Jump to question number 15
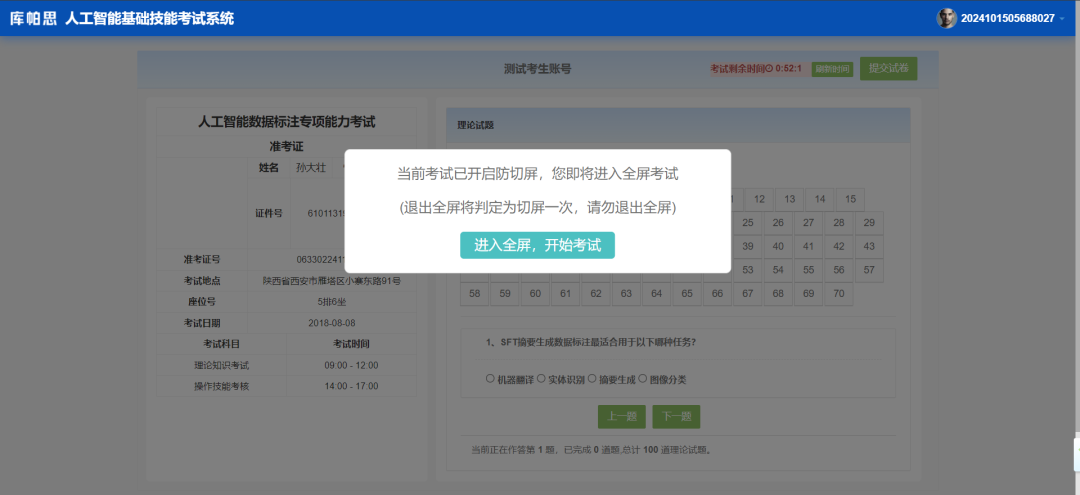The height and width of the screenshot is (495, 1080). (x=850, y=200)
